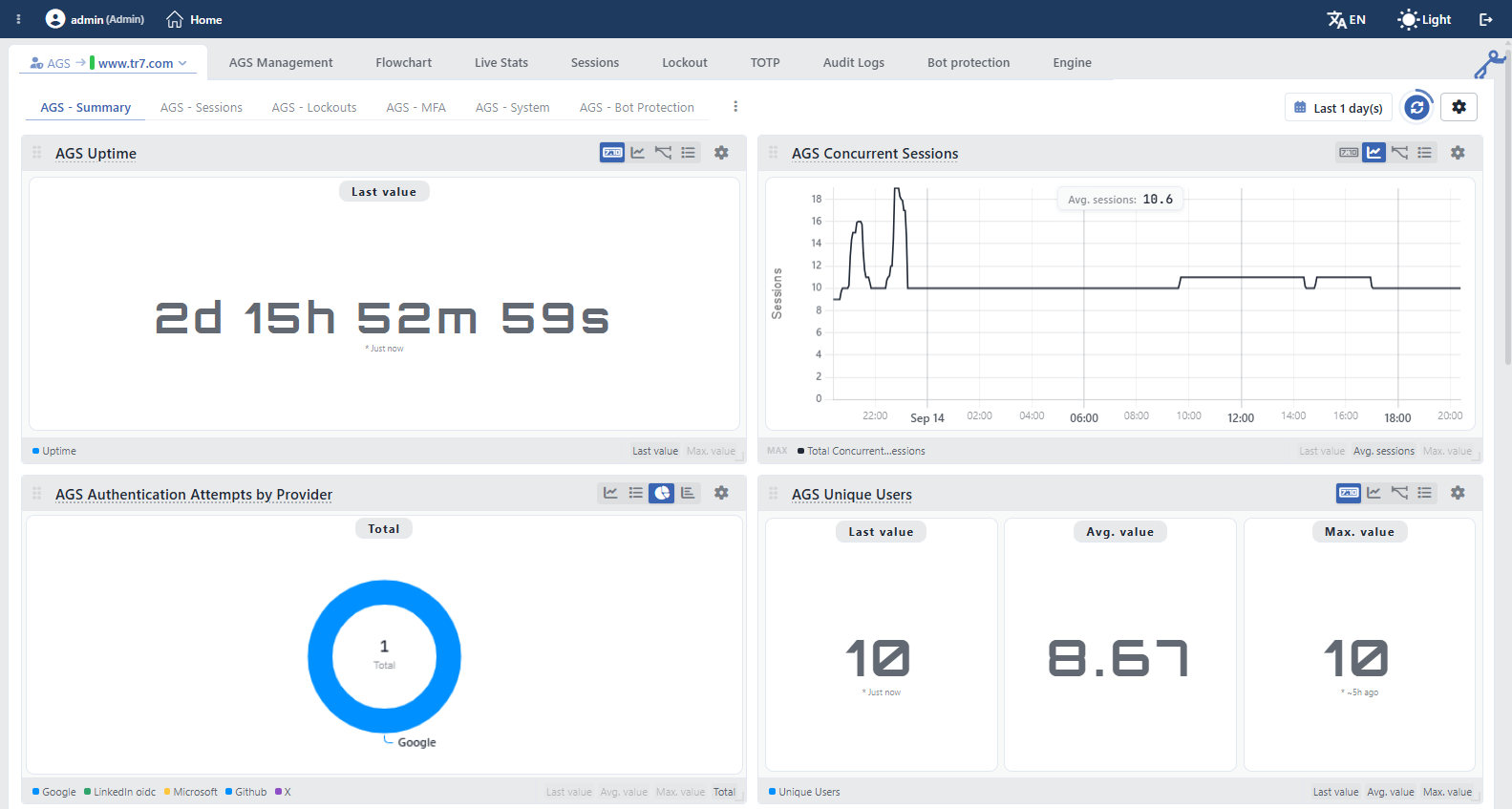1512x809 pixels.
Task: Open the www.tr7.com service dropdown
Action: (142, 63)
